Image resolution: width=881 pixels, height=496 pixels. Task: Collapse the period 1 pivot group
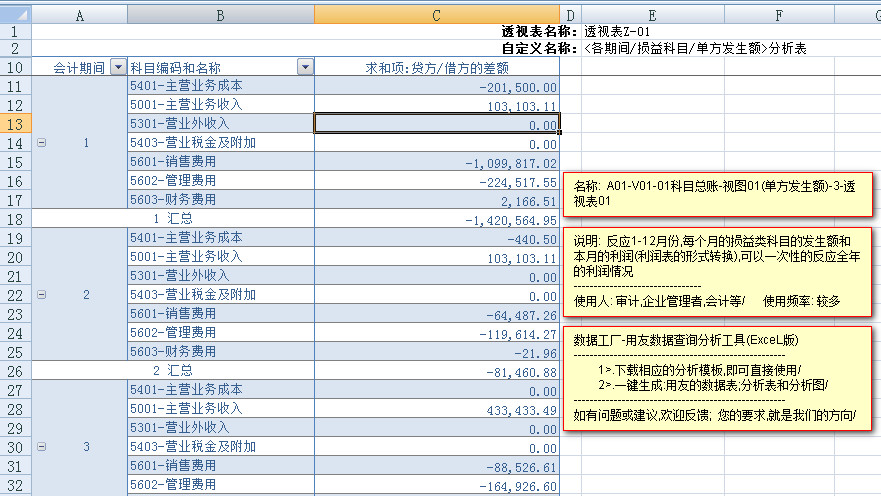coord(41,143)
